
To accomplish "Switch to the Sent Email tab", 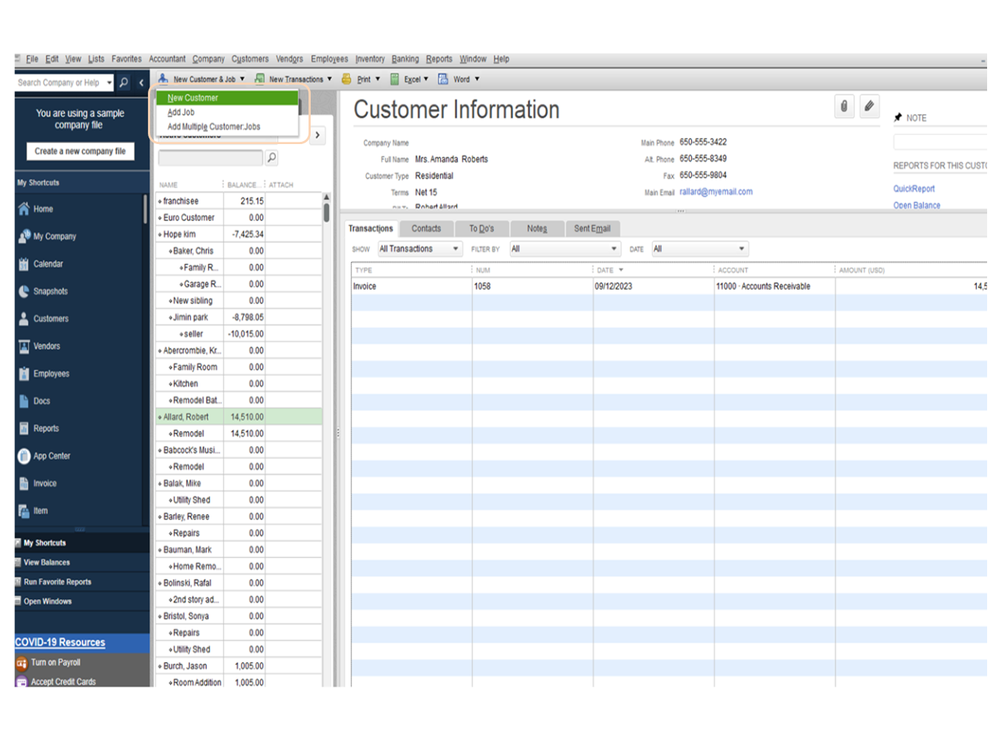I will click(592, 228).
